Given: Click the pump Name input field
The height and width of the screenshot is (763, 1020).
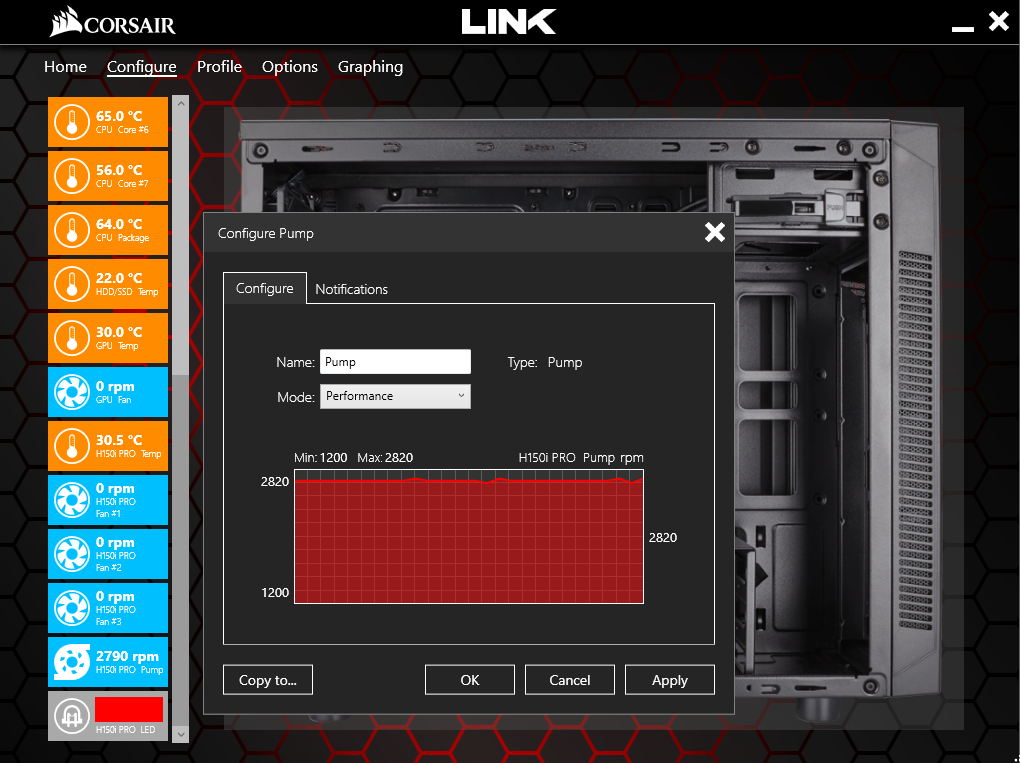Looking at the screenshot, I should [x=395, y=362].
